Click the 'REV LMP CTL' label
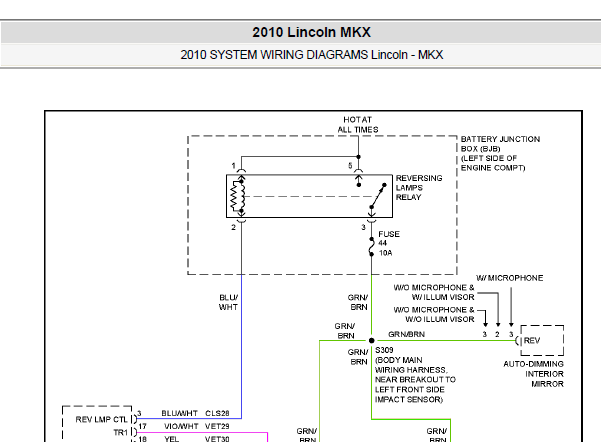 101,419
